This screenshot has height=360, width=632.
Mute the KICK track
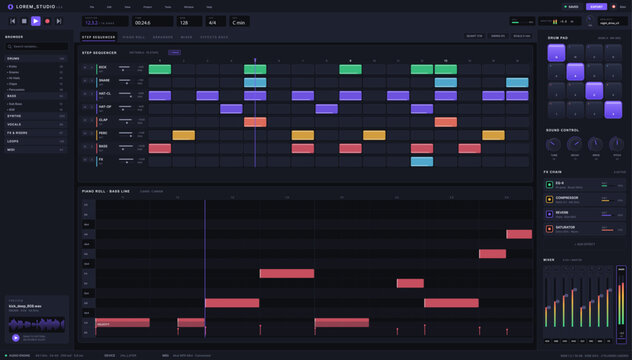tap(85, 68)
